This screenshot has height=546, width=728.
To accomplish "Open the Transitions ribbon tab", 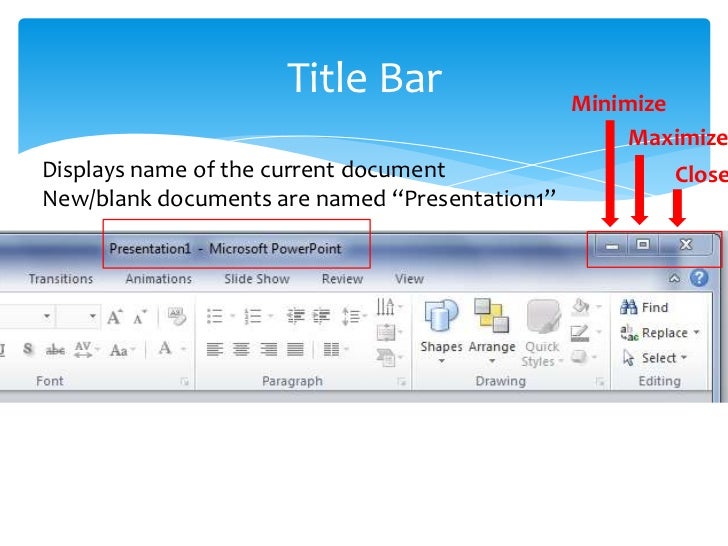I will [61, 279].
